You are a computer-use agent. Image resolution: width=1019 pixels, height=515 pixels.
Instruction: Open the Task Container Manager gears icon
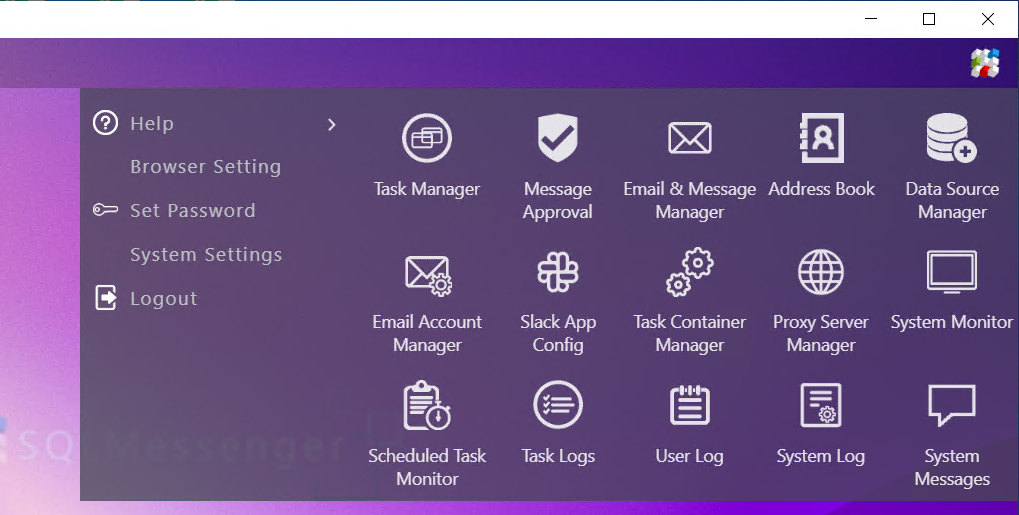pyautogui.click(x=690, y=272)
